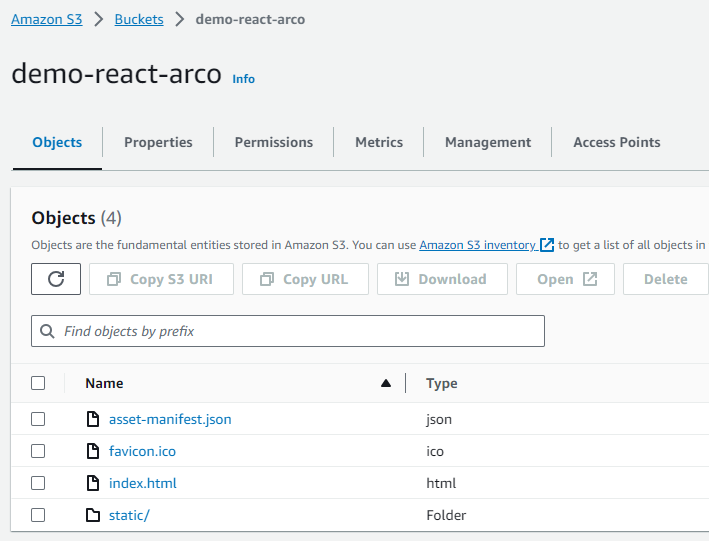Image resolution: width=709 pixels, height=541 pixels.
Task: Click the Copy URL button
Action: 305,279
